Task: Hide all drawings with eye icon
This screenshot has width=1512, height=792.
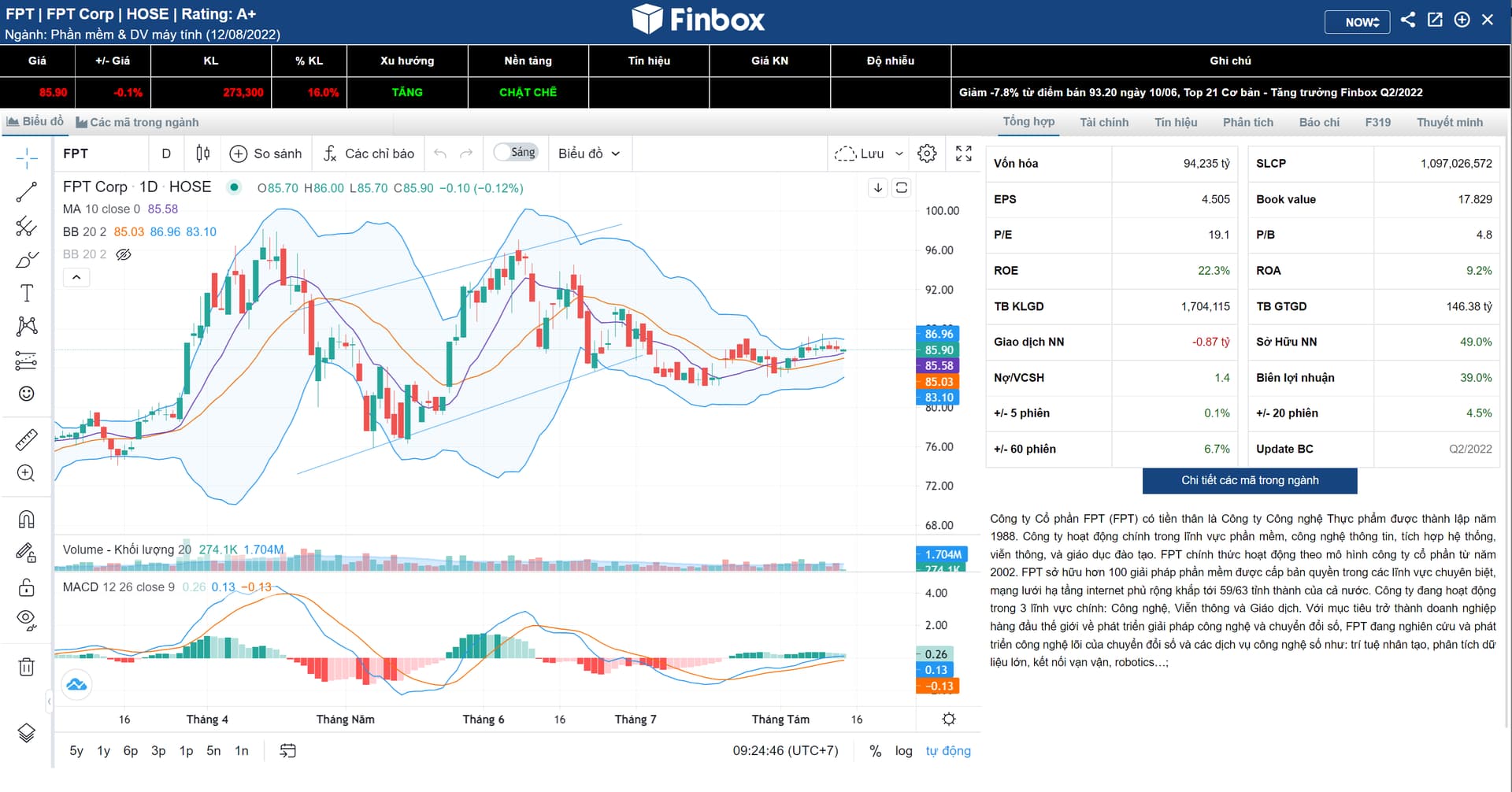Action: (x=27, y=620)
